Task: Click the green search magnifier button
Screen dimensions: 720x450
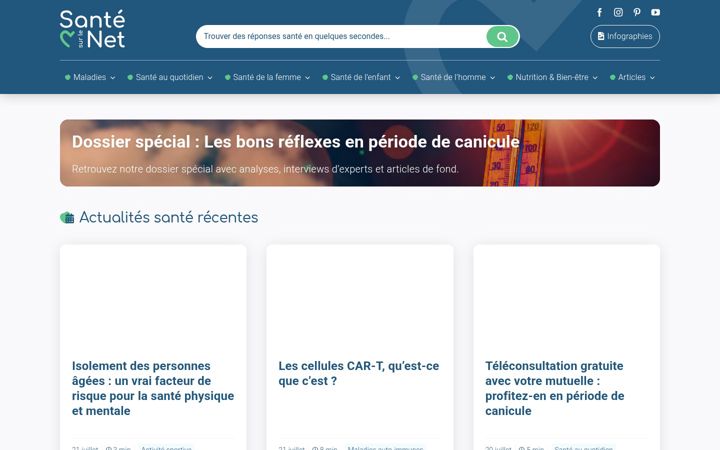Action: pyautogui.click(x=502, y=36)
